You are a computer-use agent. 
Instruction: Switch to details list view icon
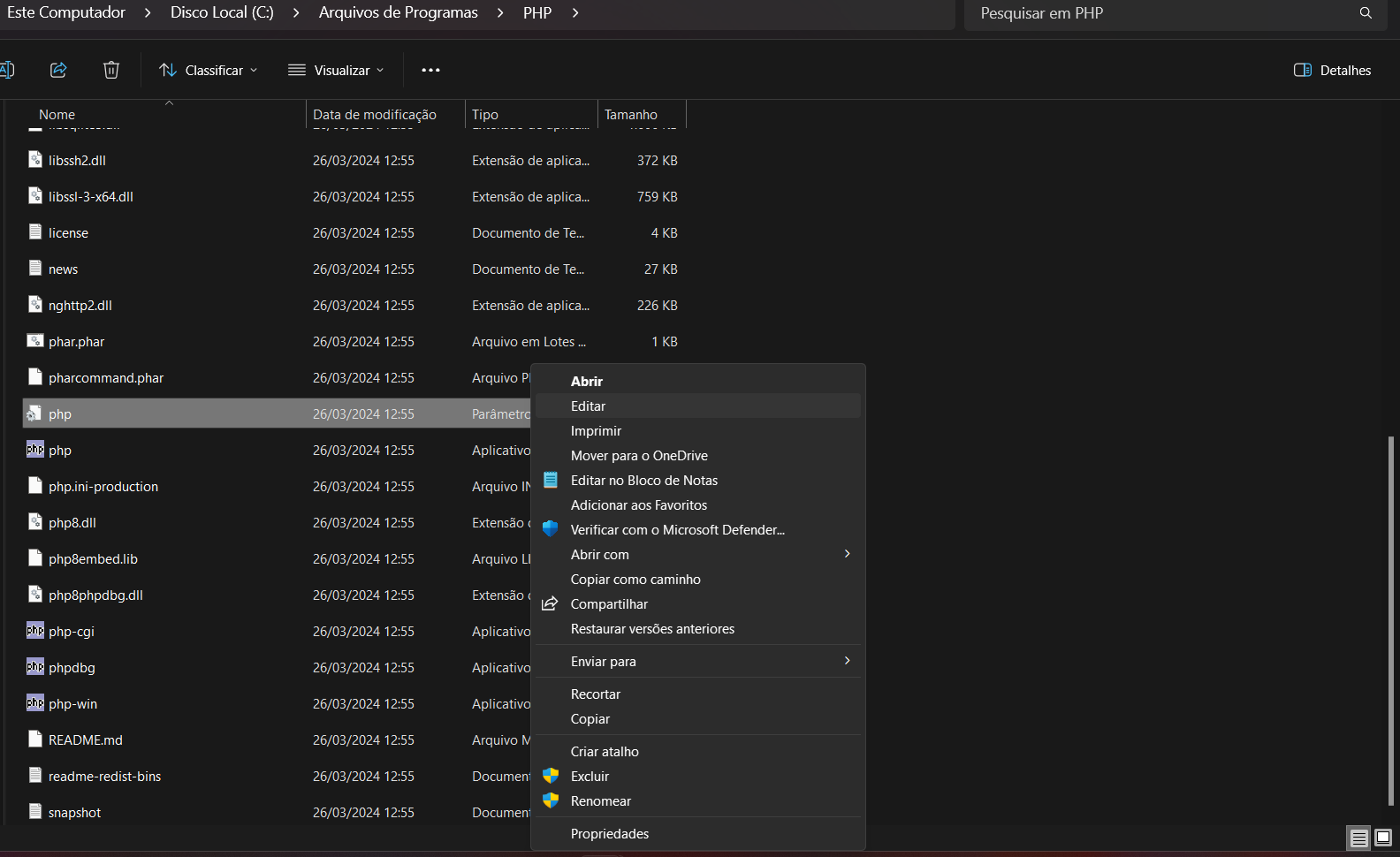pos(1359,838)
